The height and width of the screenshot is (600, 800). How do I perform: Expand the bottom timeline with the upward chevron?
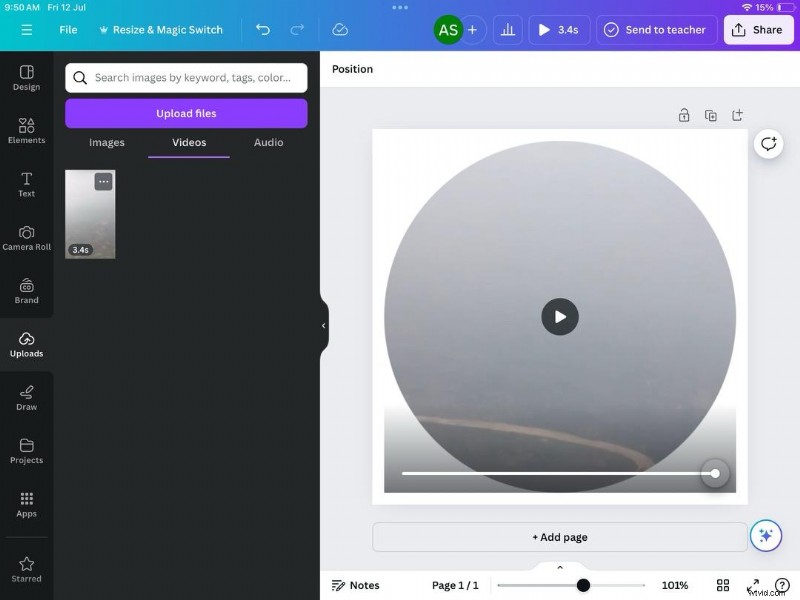click(559, 566)
